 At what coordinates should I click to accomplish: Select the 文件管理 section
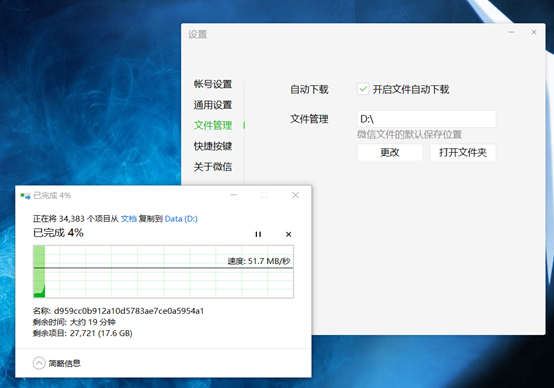click(213, 125)
